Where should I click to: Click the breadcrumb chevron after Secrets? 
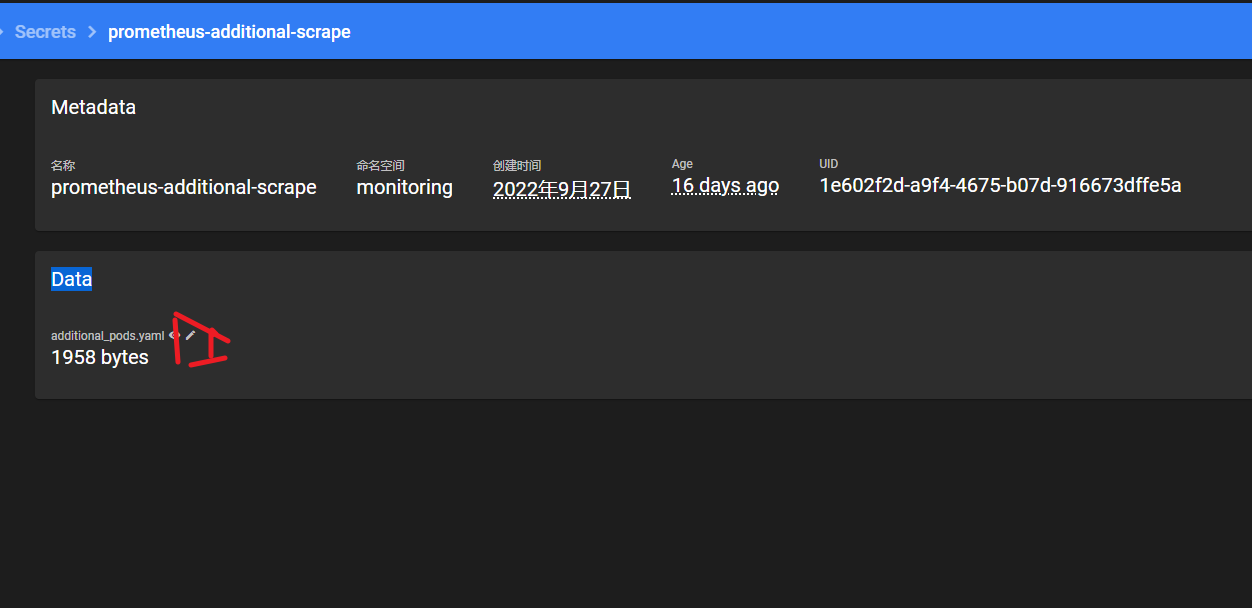click(x=92, y=32)
